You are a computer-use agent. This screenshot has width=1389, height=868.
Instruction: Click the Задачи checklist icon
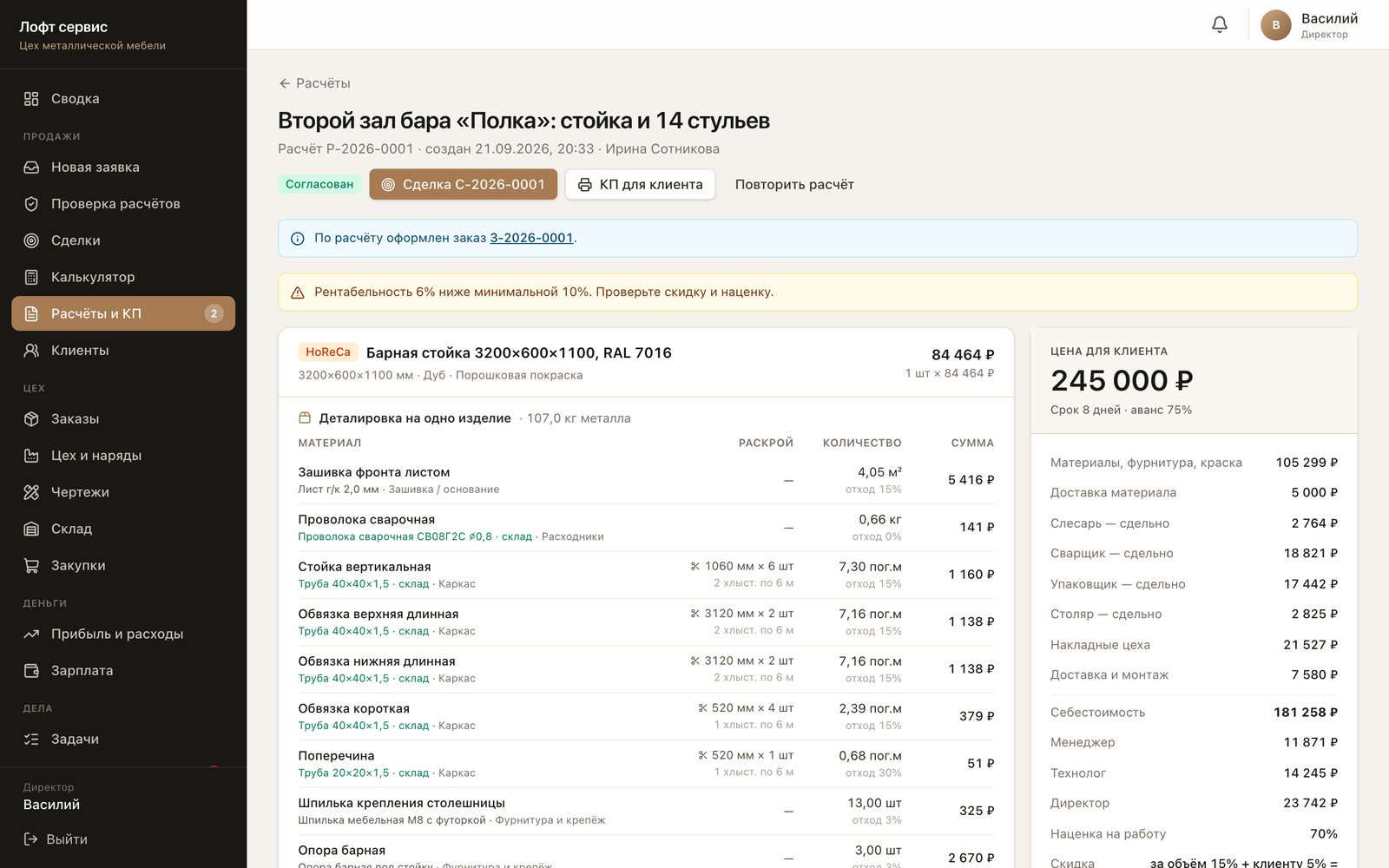coord(31,739)
